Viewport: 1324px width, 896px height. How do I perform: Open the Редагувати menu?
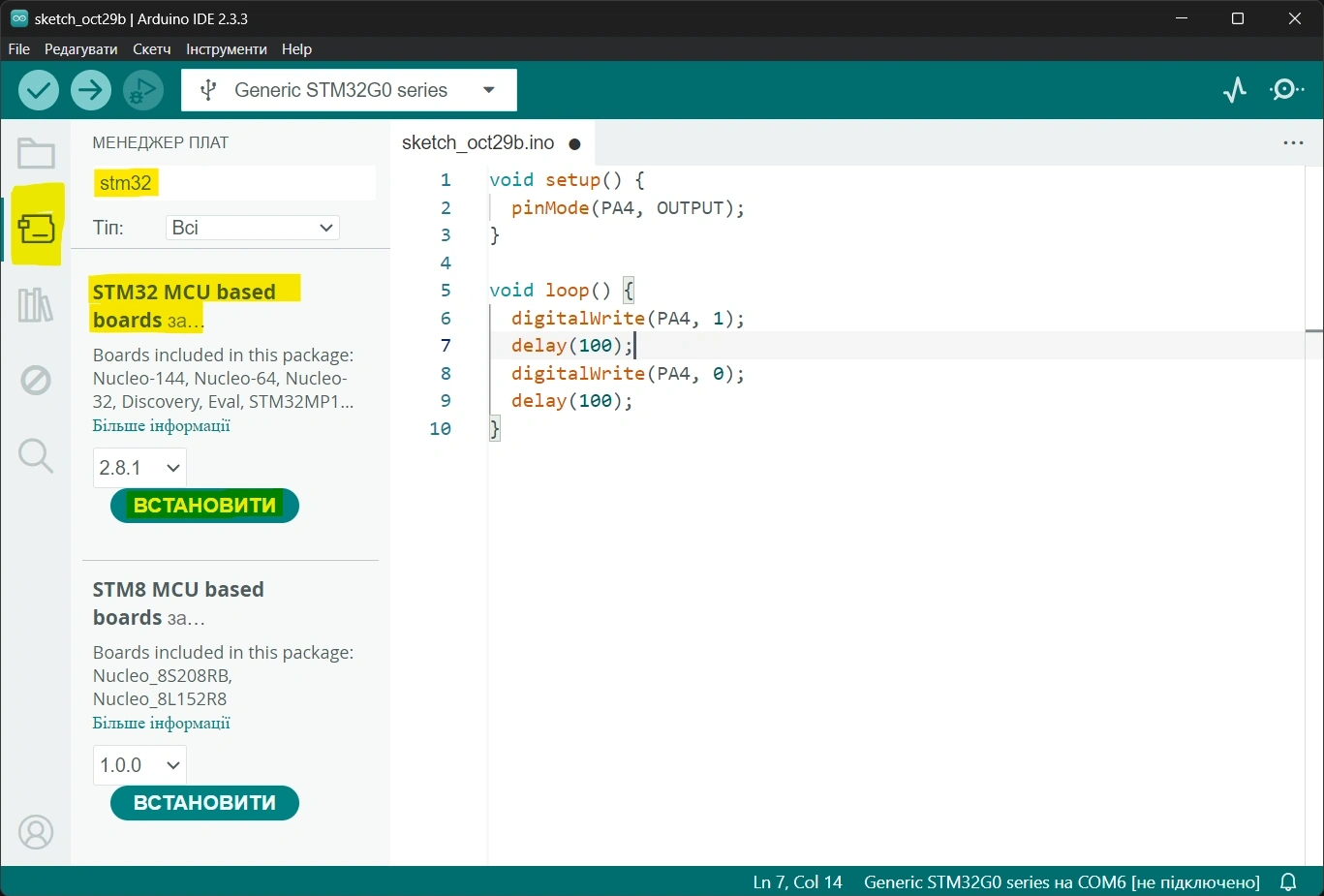(81, 49)
